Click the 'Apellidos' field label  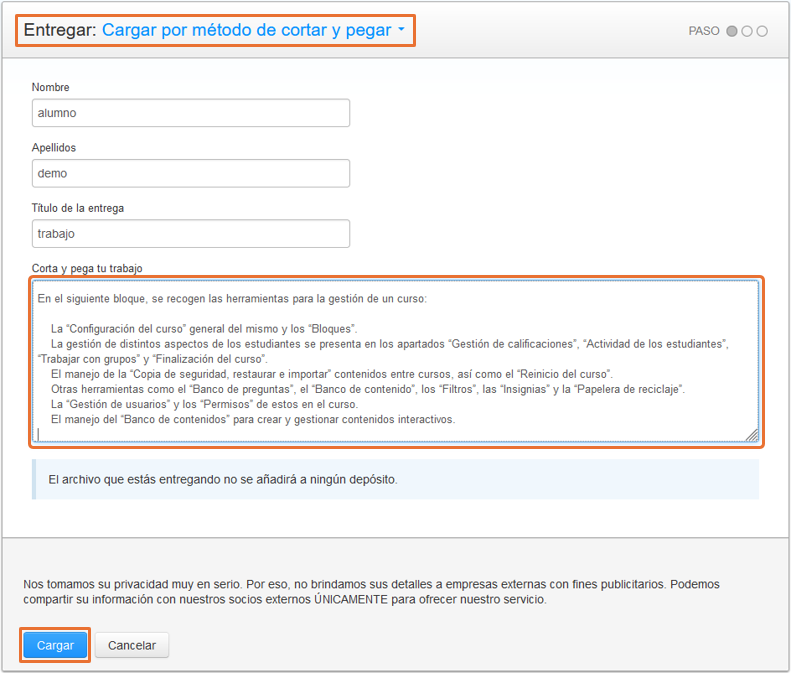point(54,148)
